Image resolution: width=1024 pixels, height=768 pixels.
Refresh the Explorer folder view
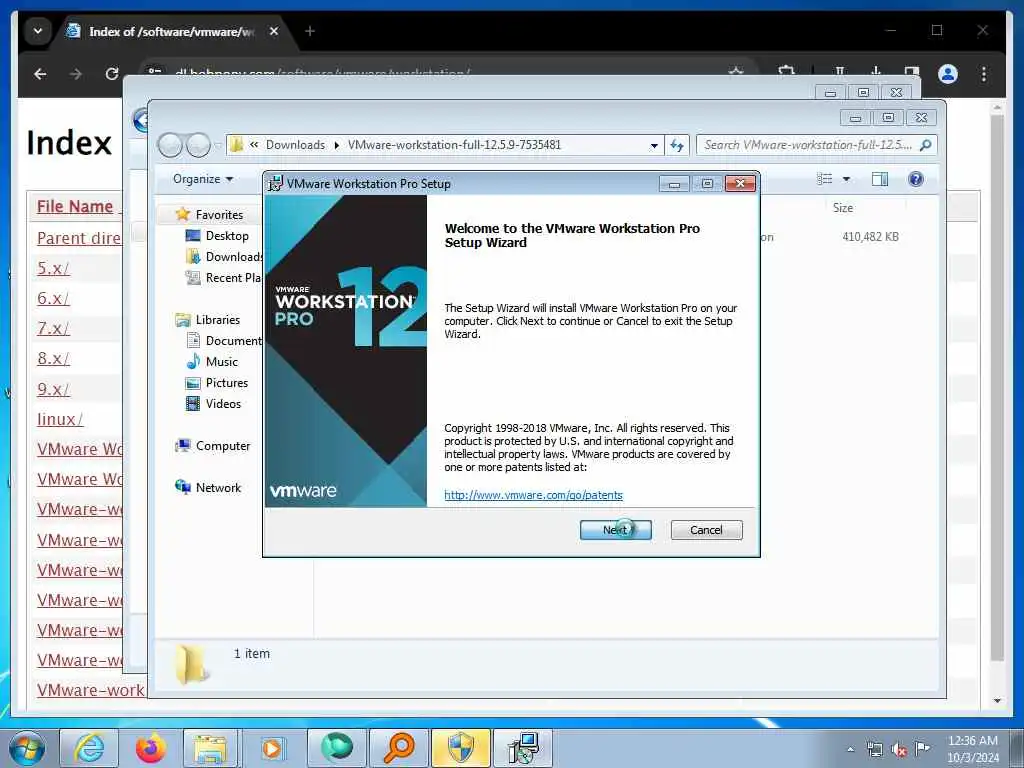click(x=677, y=146)
